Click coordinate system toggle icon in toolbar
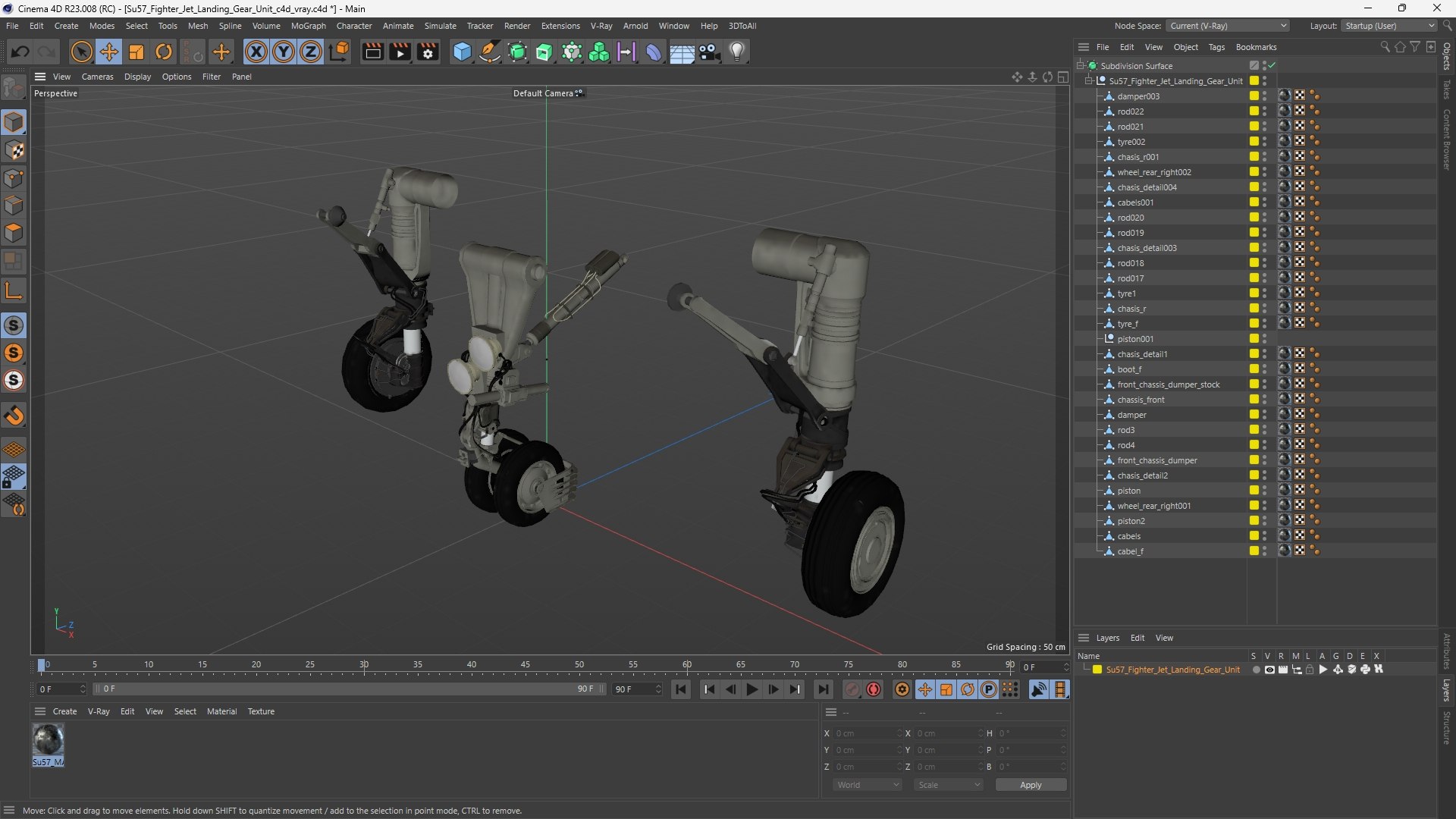Screen dimensions: 1456x819 pyautogui.click(x=340, y=52)
